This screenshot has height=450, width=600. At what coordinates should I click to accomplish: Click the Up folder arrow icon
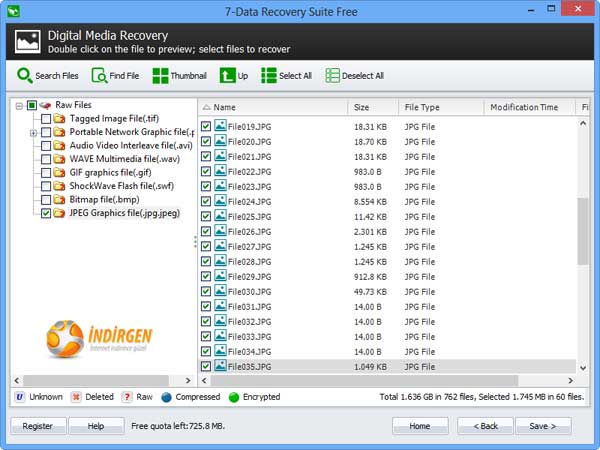pyautogui.click(x=227, y=76)
